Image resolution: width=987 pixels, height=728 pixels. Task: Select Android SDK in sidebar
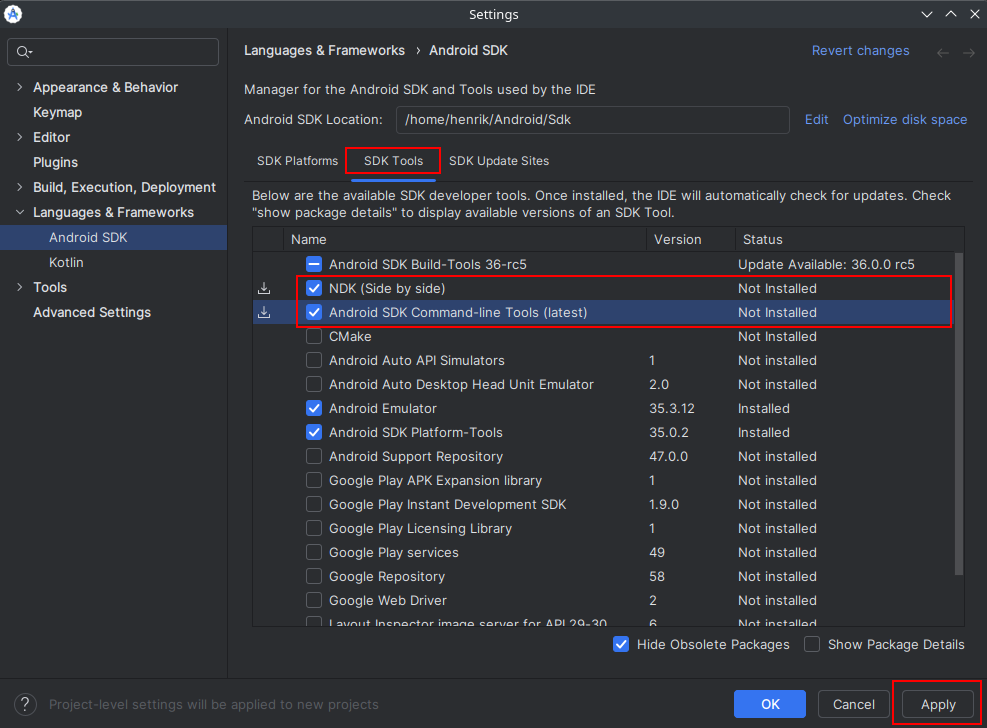(113, 237)
